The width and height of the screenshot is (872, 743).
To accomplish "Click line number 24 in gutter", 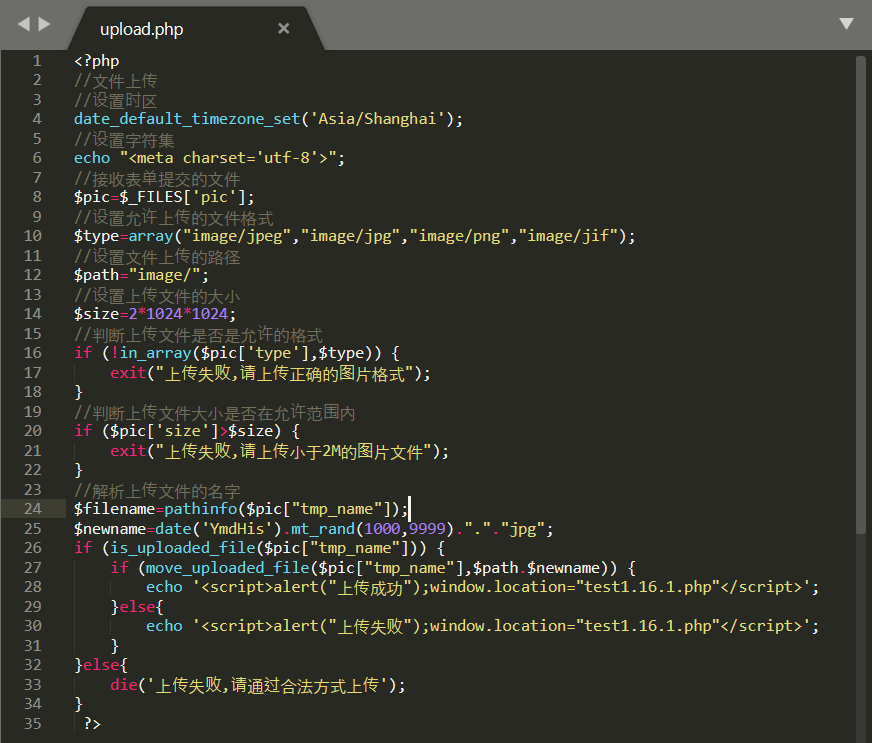I will [x=33, y=509].
